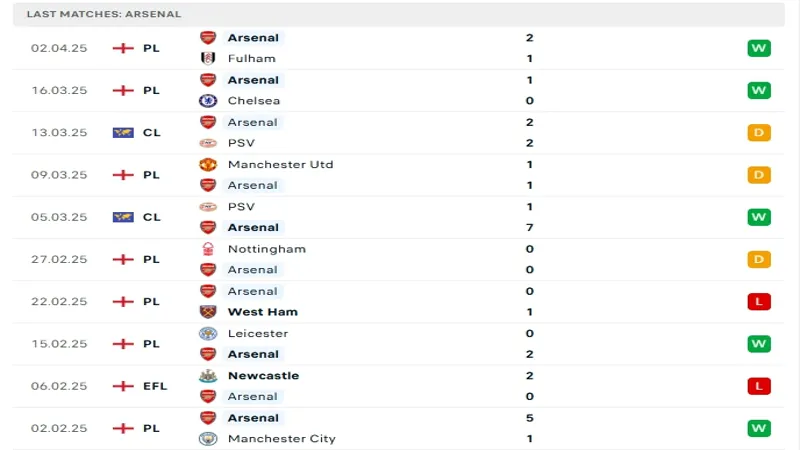Click the Leicester club crest icon

(208, 334)
